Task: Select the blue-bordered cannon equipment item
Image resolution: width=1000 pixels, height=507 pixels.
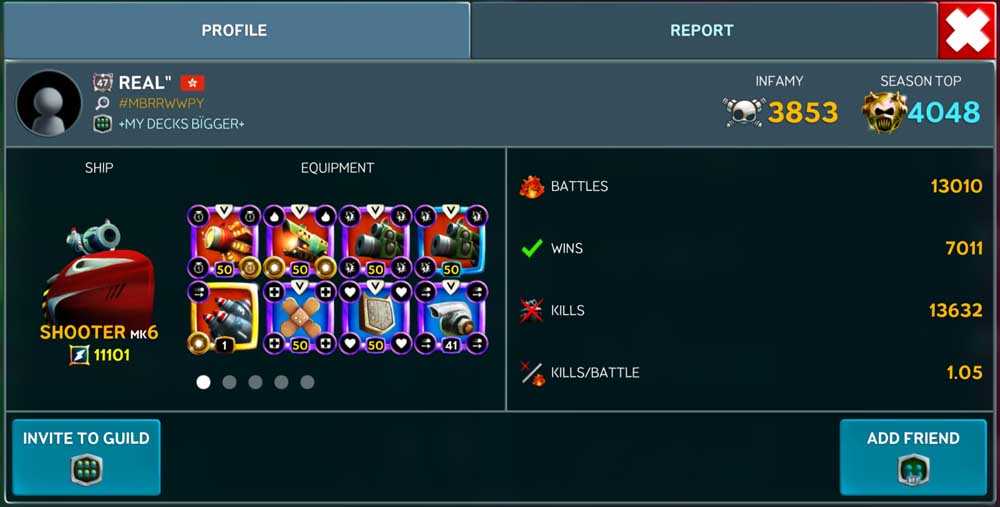Action: (451, 242)
